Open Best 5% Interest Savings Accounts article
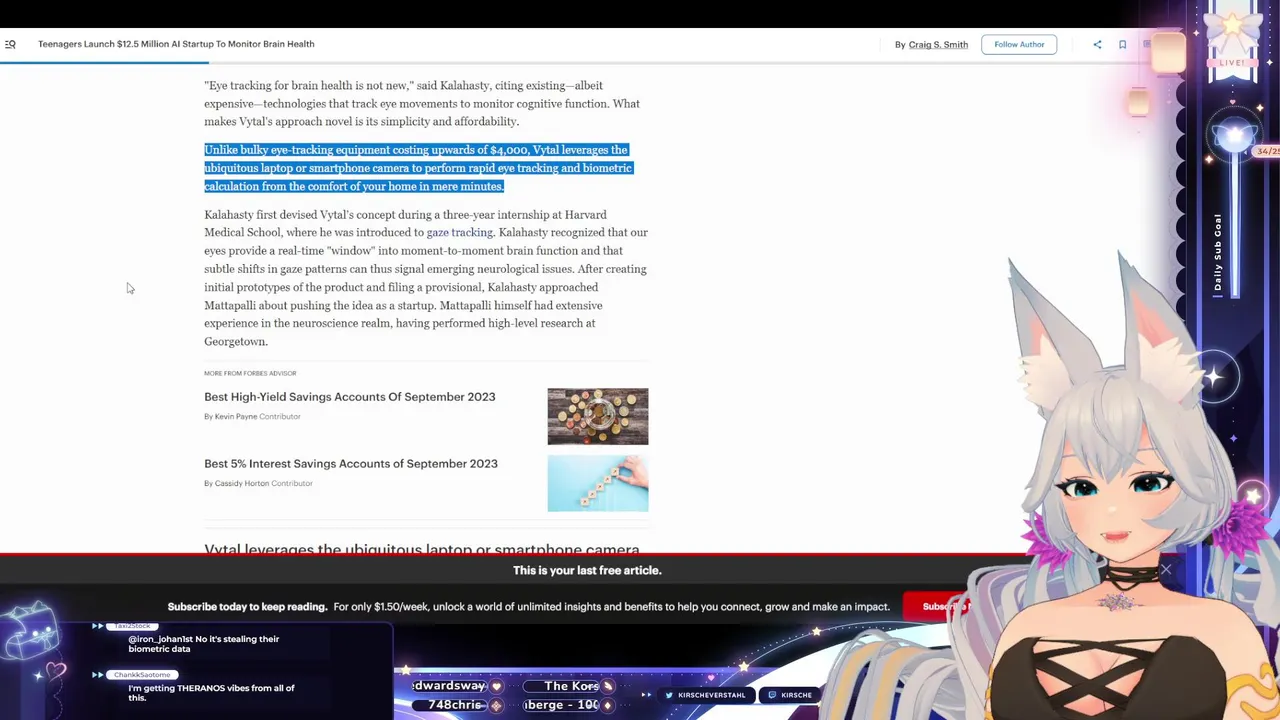The height and width of the screenshot is (720, 1280). point(351,464)
